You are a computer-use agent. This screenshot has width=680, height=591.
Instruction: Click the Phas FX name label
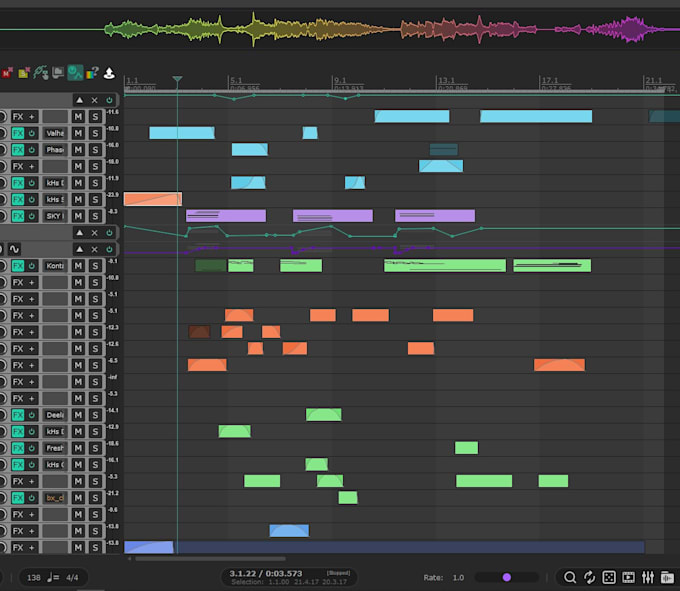(x=55, y=150)
